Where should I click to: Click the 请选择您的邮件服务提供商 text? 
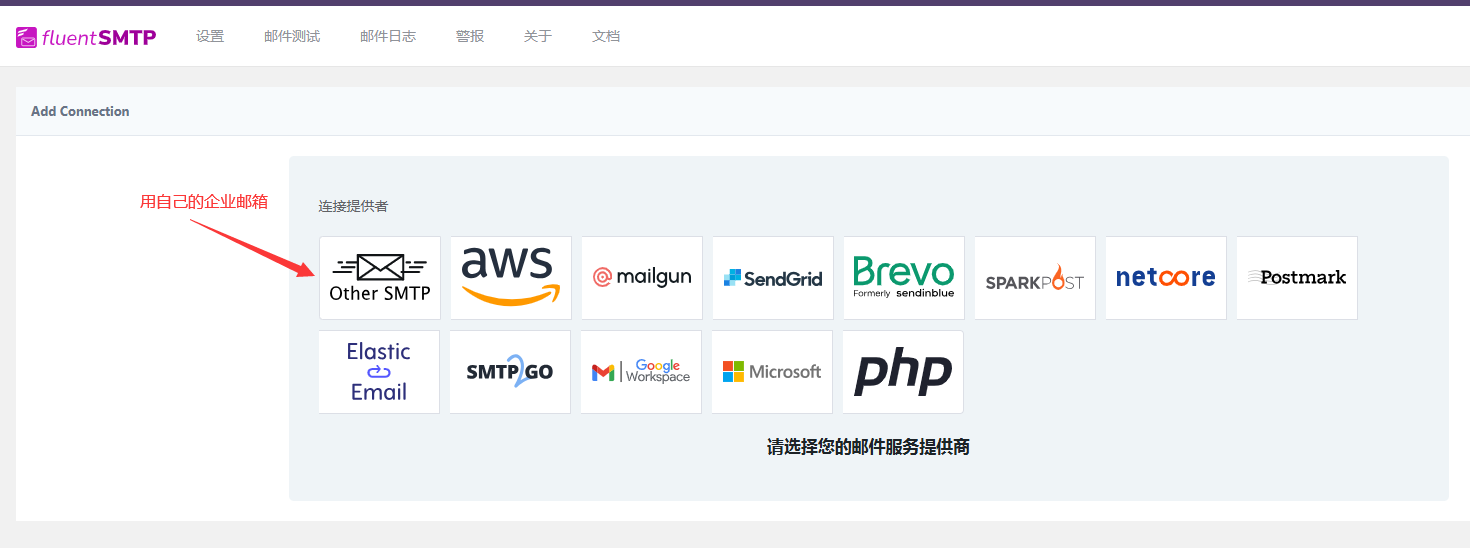click(868, 447)
